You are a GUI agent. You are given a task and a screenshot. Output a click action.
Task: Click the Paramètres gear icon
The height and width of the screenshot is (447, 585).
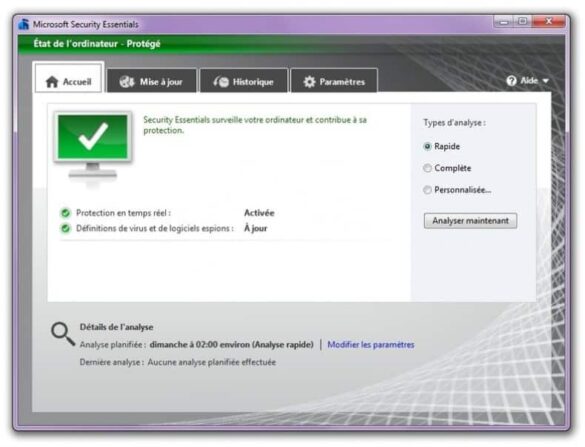309,82
